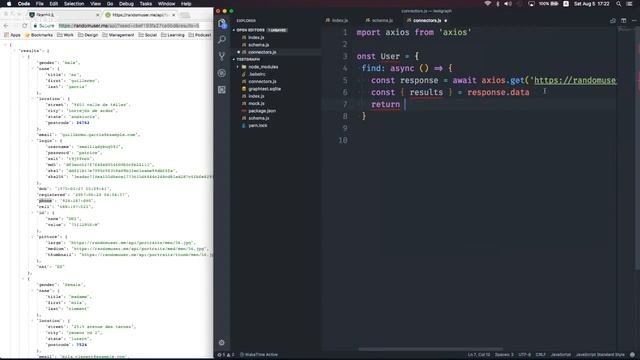
Task: Open the Social bookmarks folder
Action: pyautogui.click(x=148, y=35)
